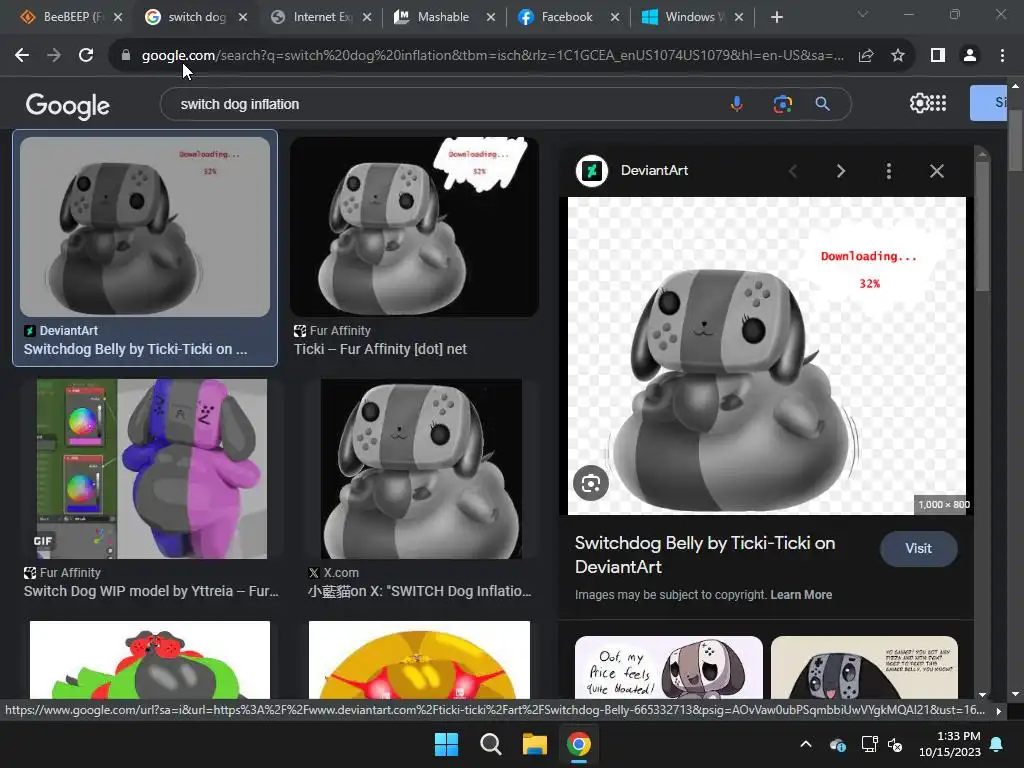Click the blue Sign in button

(988, 103)
